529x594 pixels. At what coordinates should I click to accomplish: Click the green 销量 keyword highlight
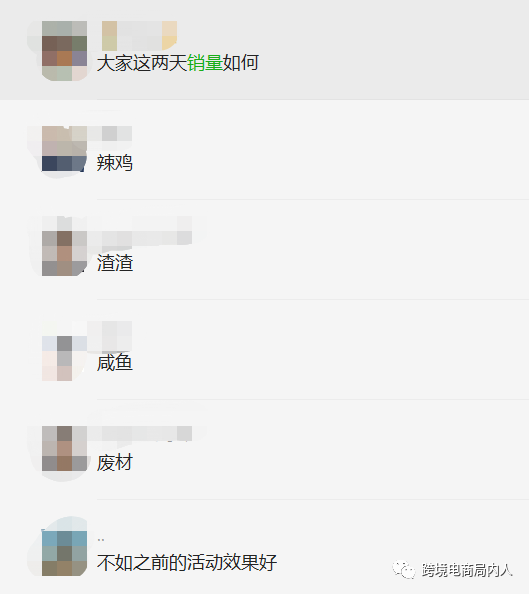click(x=205, y=63)
